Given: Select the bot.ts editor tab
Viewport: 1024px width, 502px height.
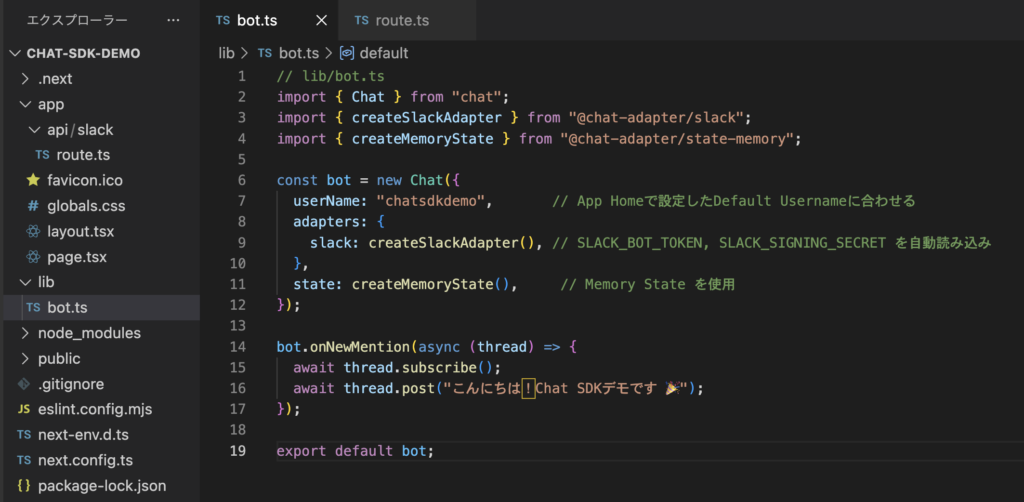Looking at the screenshot, I should [x=256, y=20].
